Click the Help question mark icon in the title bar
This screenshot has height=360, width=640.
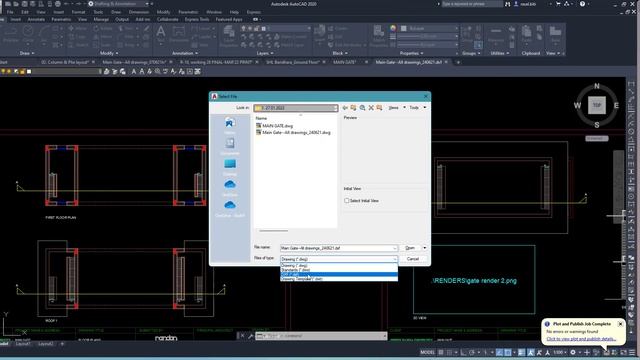[x=582, y=4]
